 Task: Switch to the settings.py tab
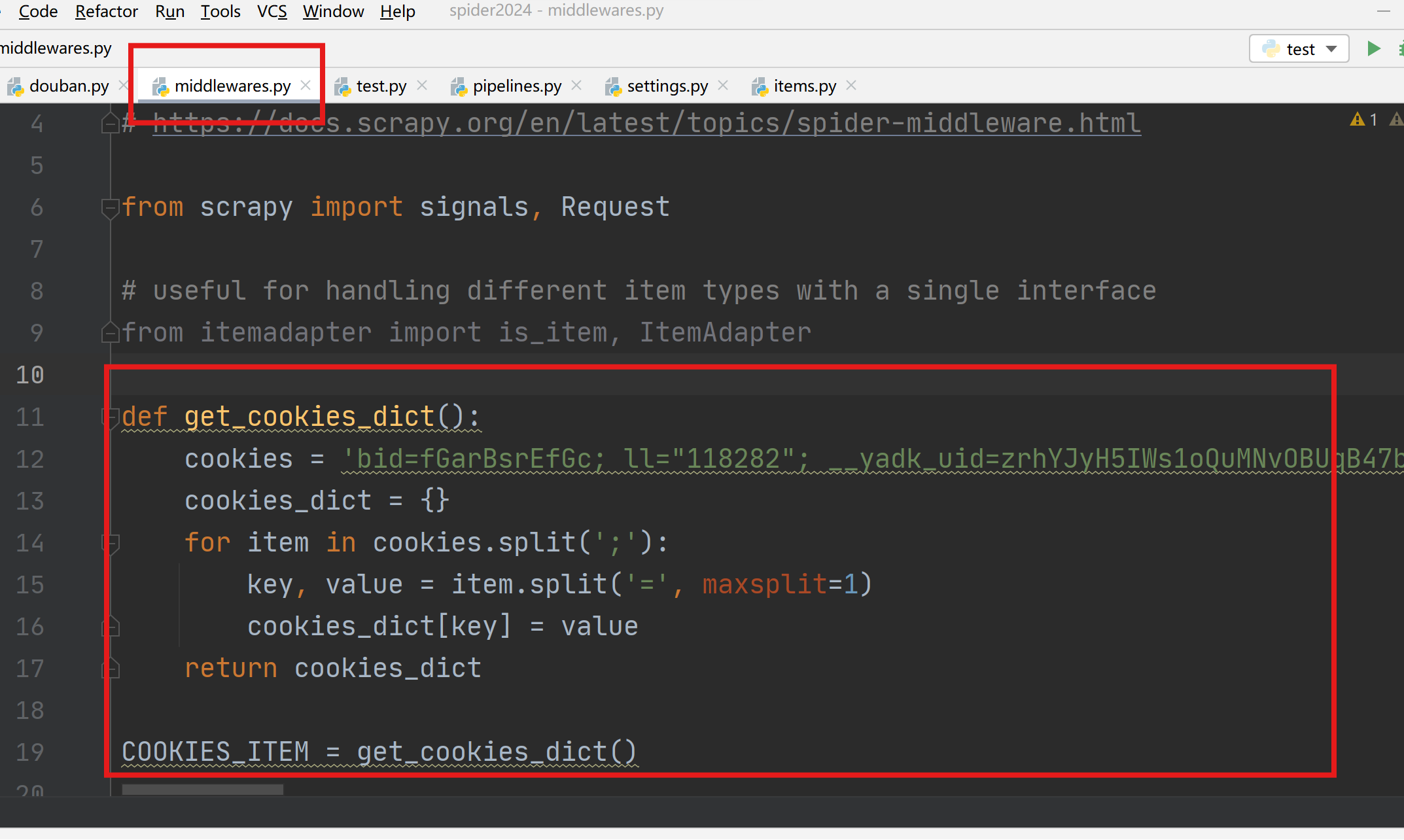click(666, 86)
